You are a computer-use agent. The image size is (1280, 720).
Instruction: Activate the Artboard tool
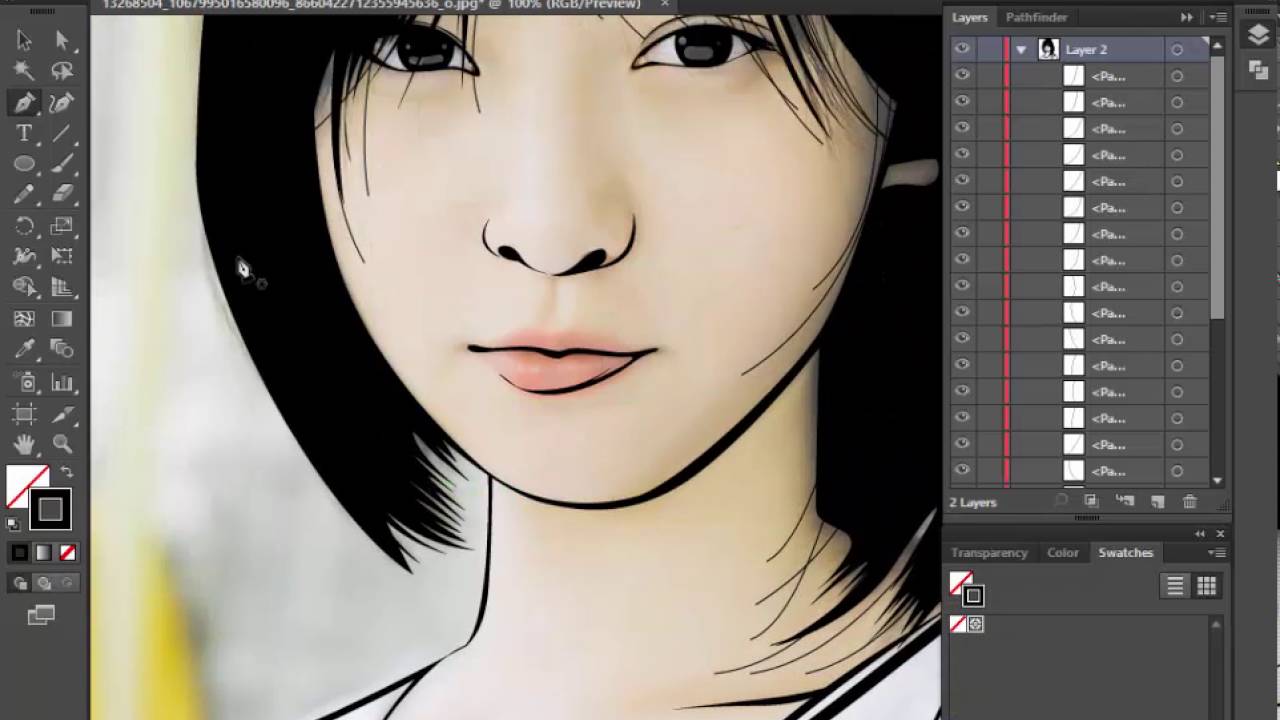coord(24,413)
